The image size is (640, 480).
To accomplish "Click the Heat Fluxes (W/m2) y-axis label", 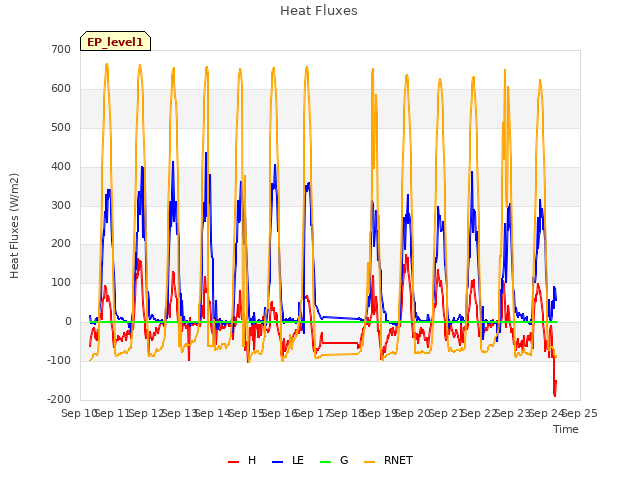I will point(14,226).
